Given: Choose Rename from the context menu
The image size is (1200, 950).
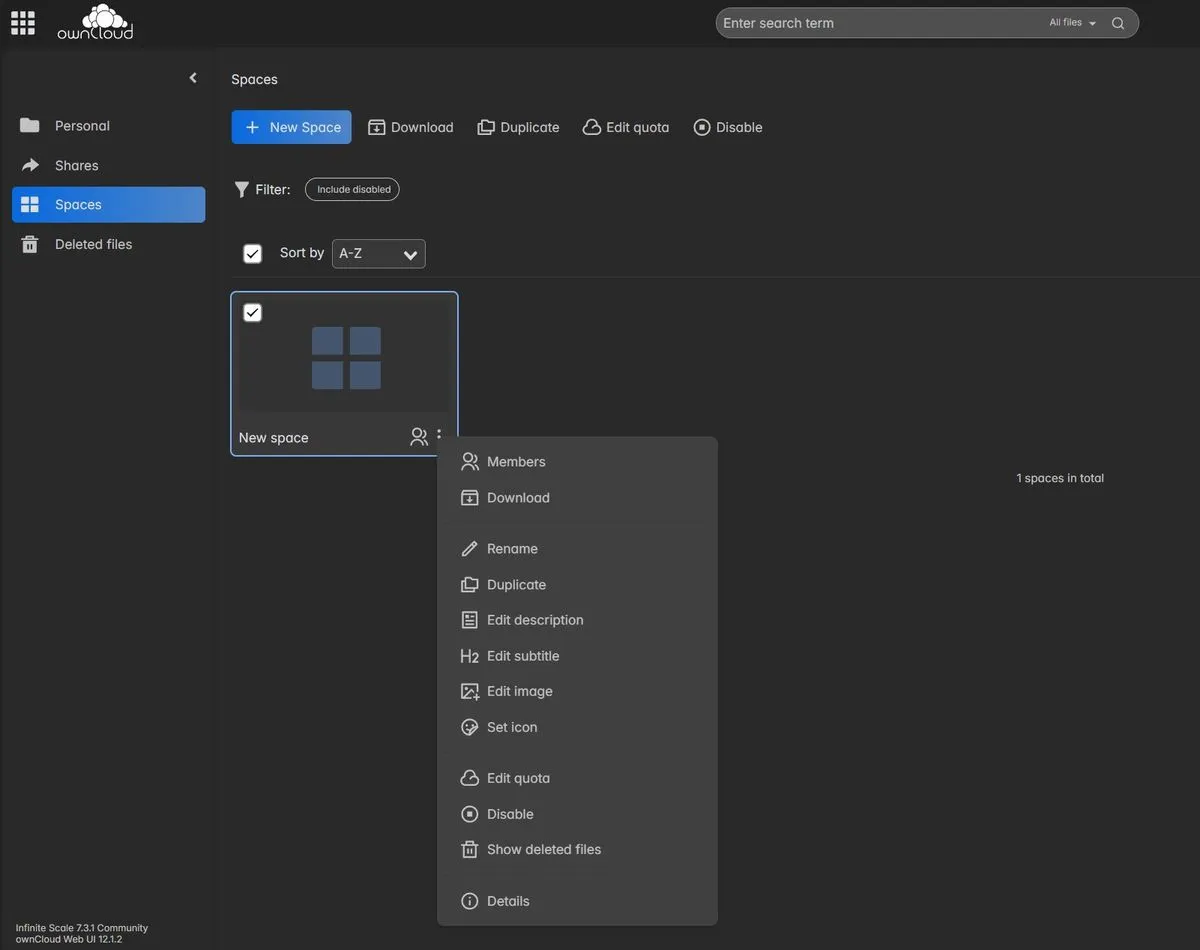Looking at the screenshot, I should pyautogui.click(x=511, y=548).
